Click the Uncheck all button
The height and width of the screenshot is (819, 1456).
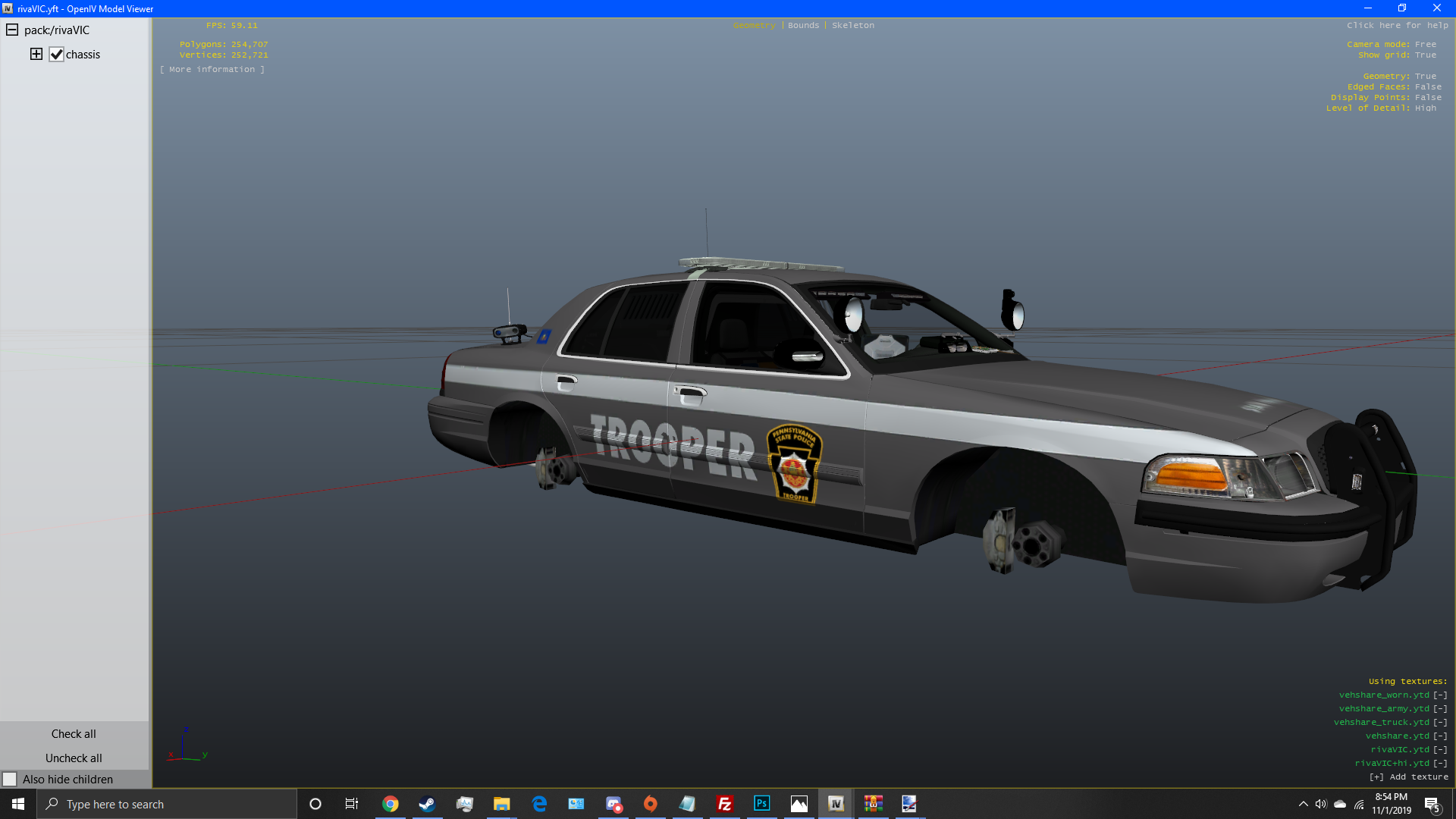74,758
